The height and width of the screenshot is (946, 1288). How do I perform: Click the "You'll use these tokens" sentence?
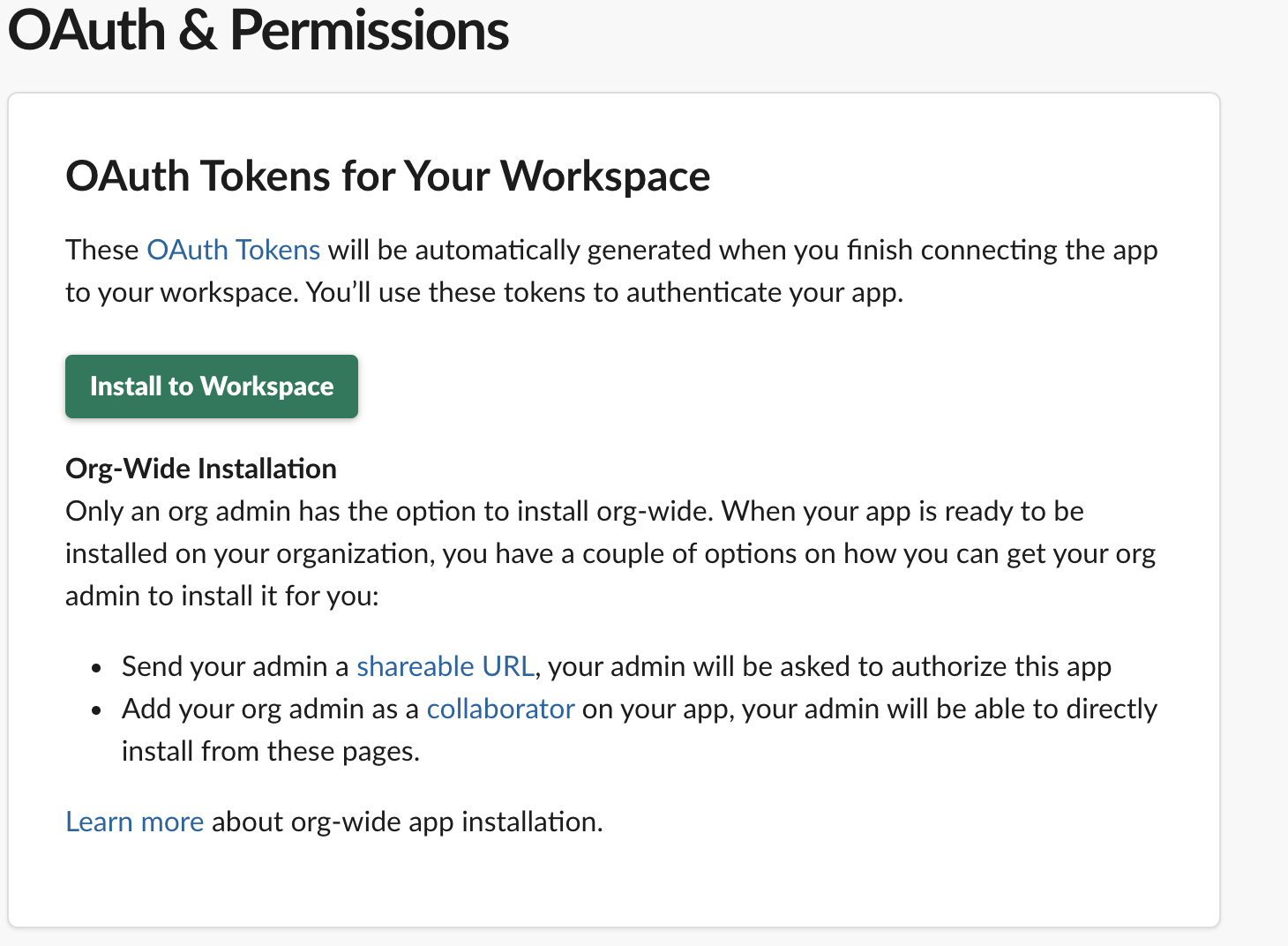click(604, 292)
